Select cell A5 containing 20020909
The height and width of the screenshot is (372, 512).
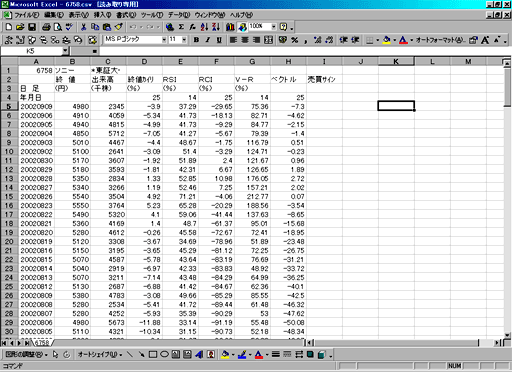click(36, 106)
